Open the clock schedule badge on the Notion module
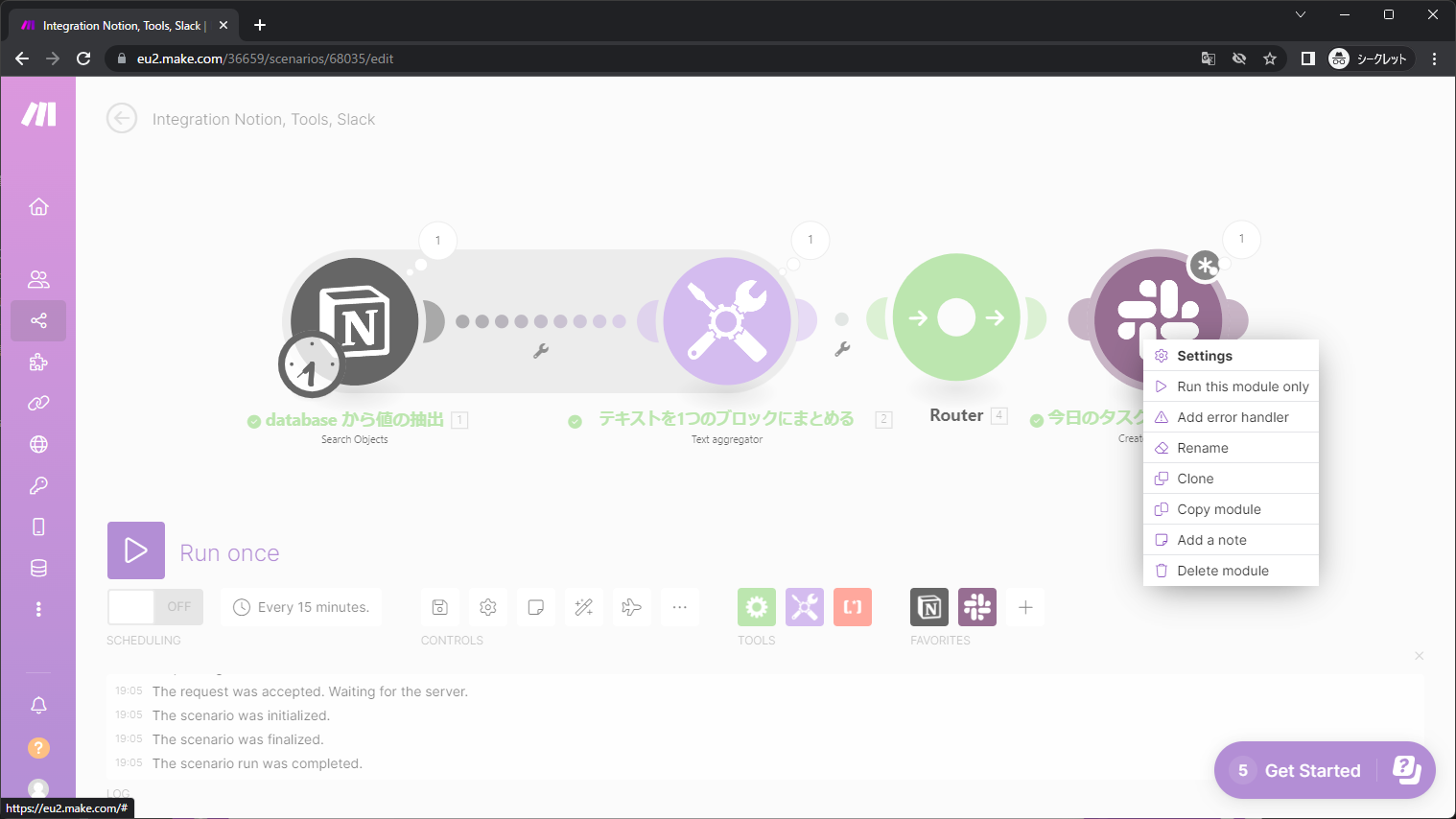Viewport: 1456px width, 819px height. point(310,364)
